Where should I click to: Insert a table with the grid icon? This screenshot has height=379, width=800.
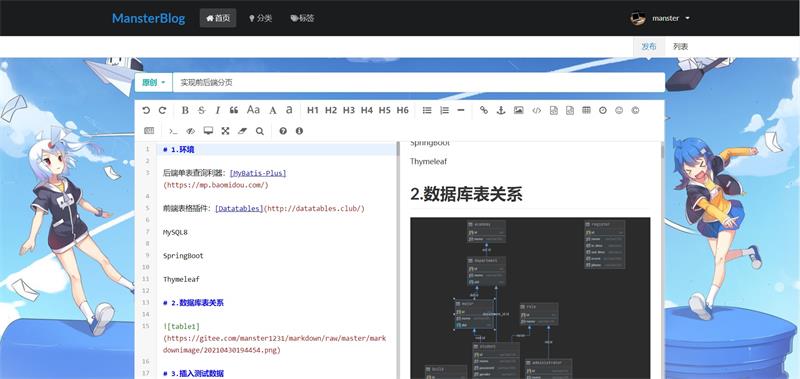pyautogui.click(x=586, y=110)
